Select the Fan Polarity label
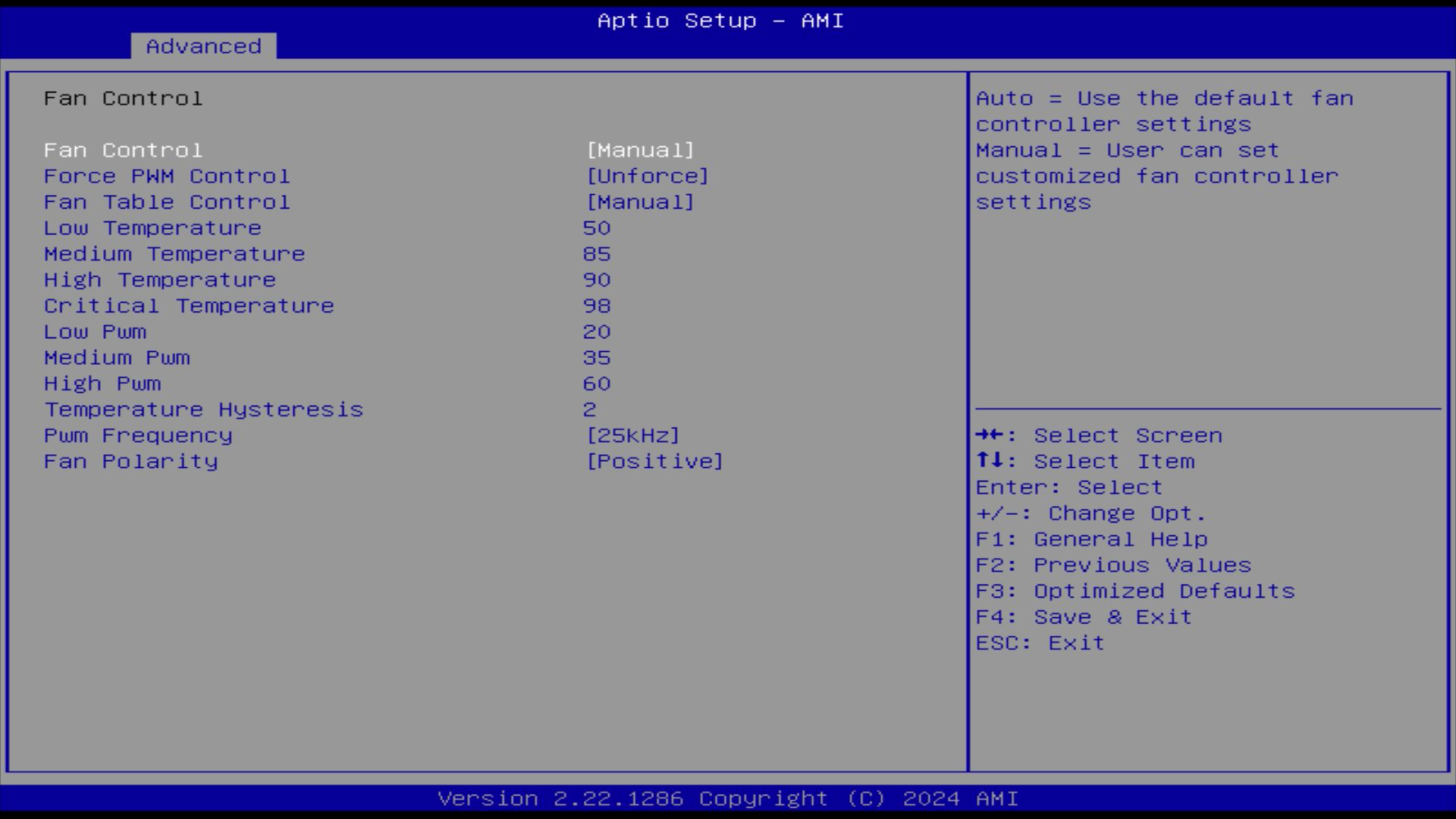The height and width of the screenshot is (819, 1456). point(130,461)
